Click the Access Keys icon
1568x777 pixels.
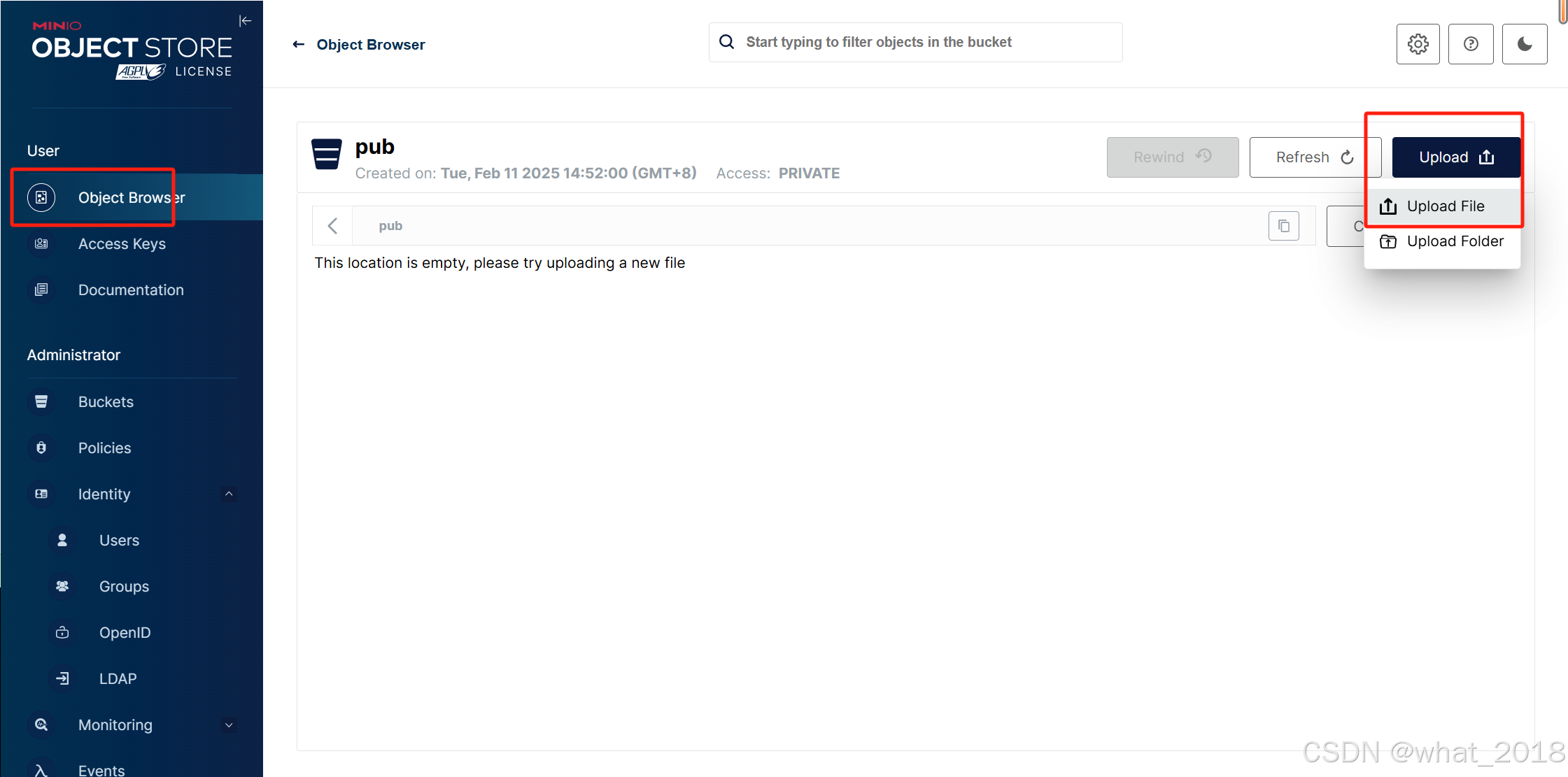pyautogui.click(x=41, y=243)
